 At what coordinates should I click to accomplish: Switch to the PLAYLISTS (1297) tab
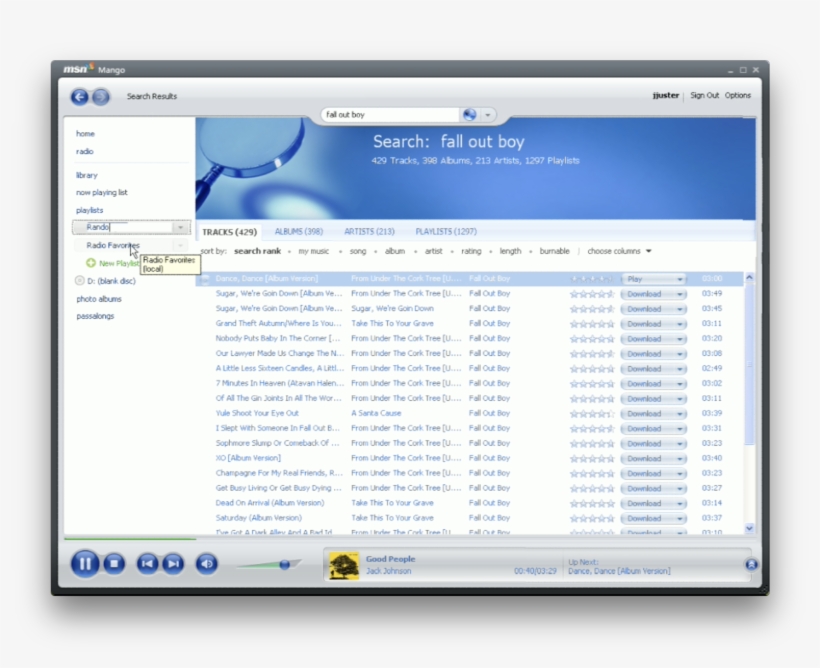(446, 232)
